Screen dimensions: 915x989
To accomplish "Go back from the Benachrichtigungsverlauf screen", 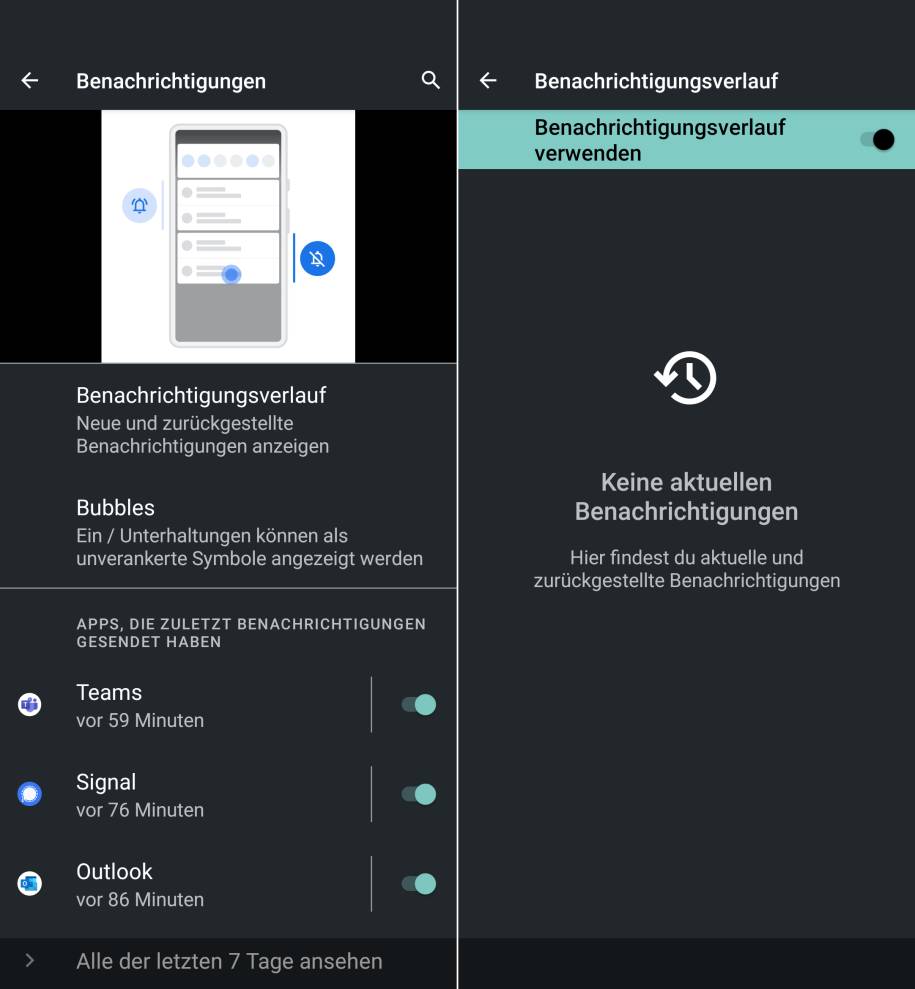I will (488, 81).
